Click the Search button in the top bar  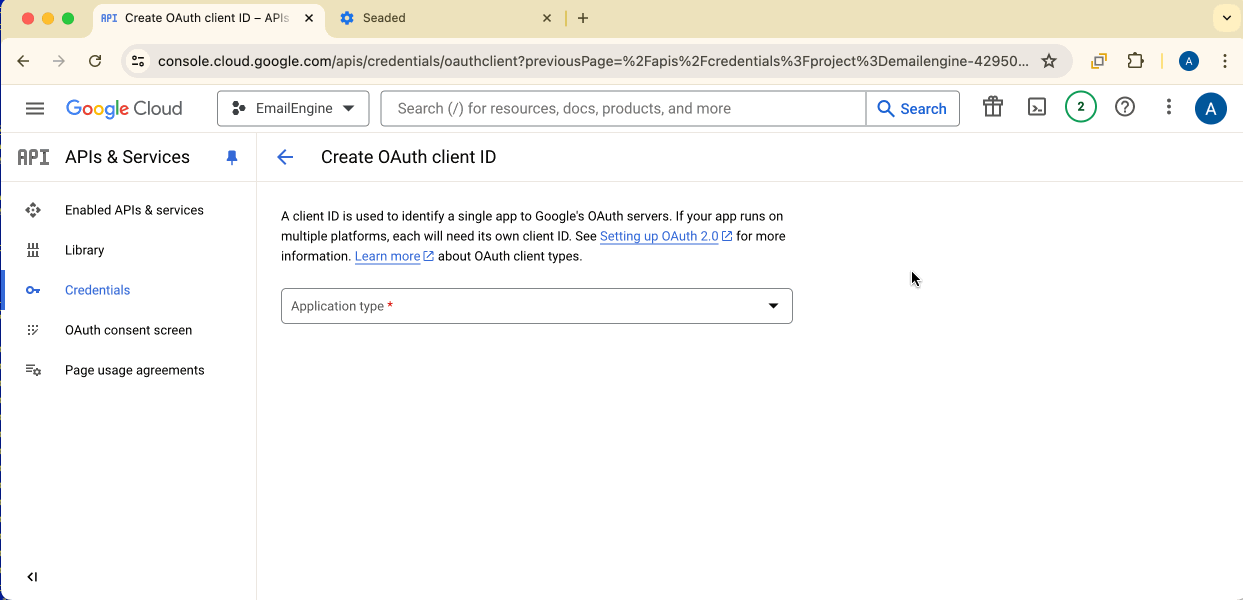coord(911,107)
